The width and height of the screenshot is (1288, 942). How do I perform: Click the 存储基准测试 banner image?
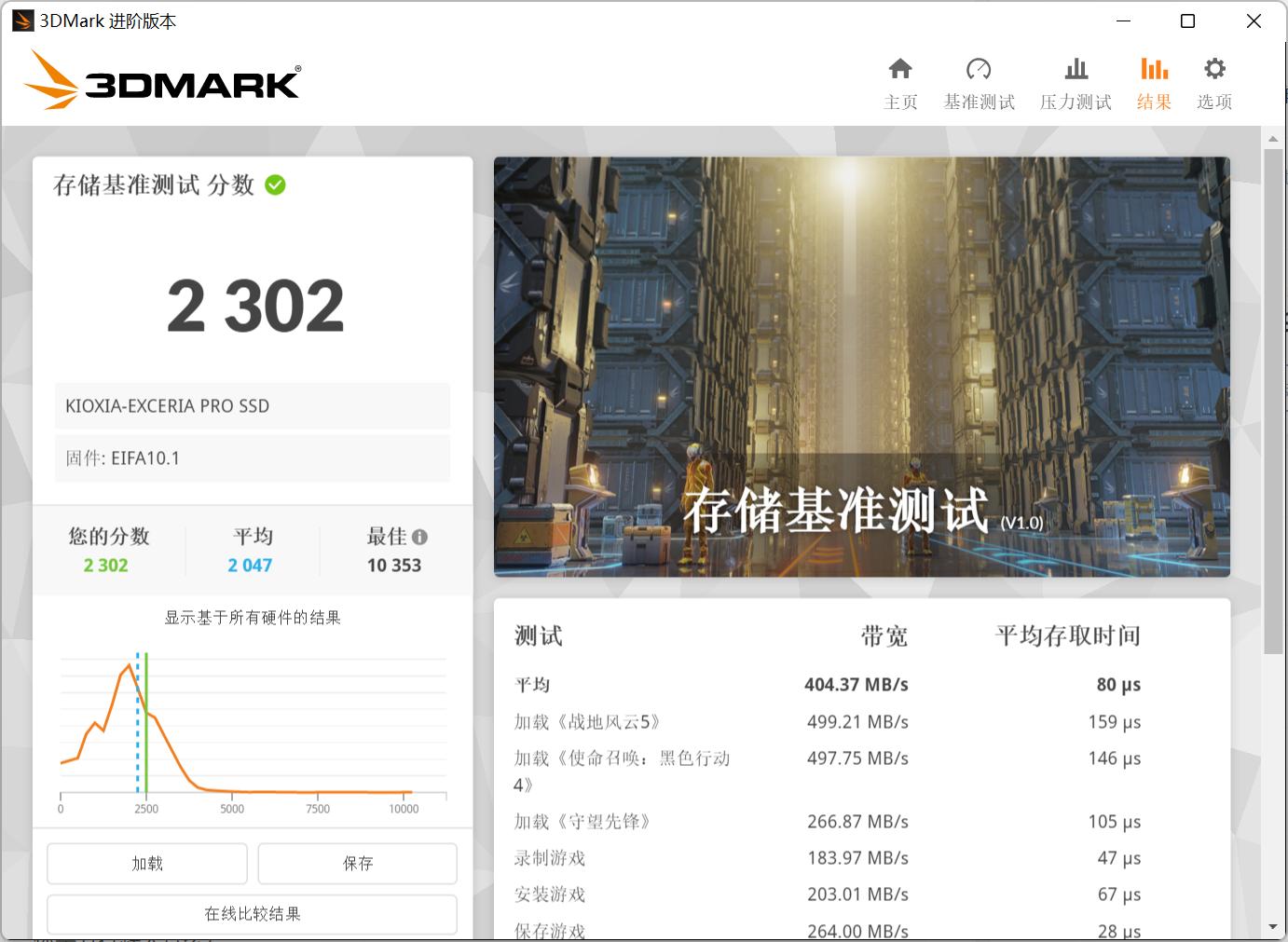(x=862, y=363)
